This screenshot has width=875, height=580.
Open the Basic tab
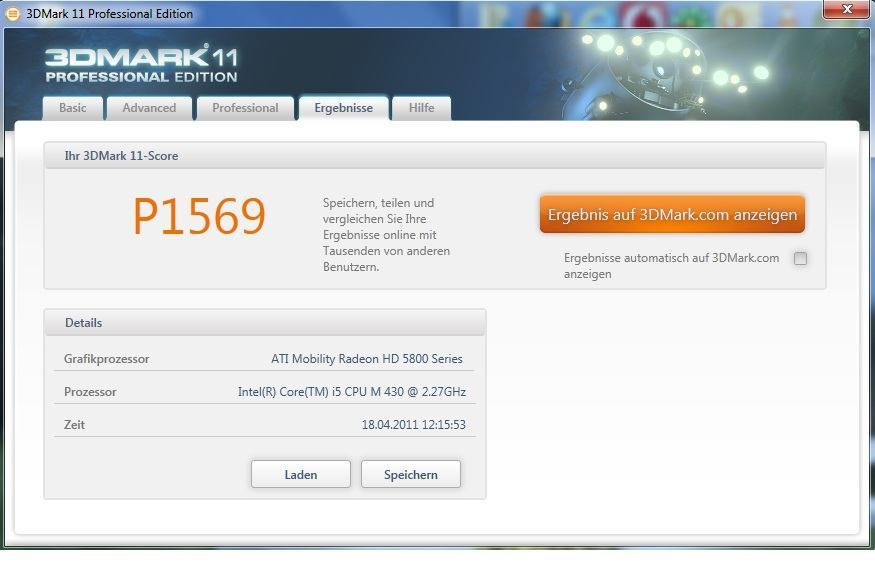73,108
